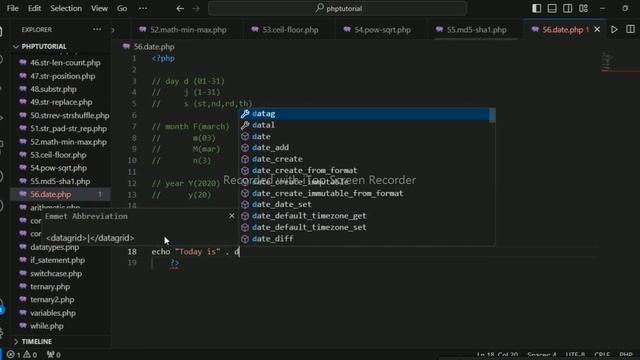Open 55.md5-sha1.php in the explorer
The width and height of the screenshot is (640, 360).
pos(60,181)
